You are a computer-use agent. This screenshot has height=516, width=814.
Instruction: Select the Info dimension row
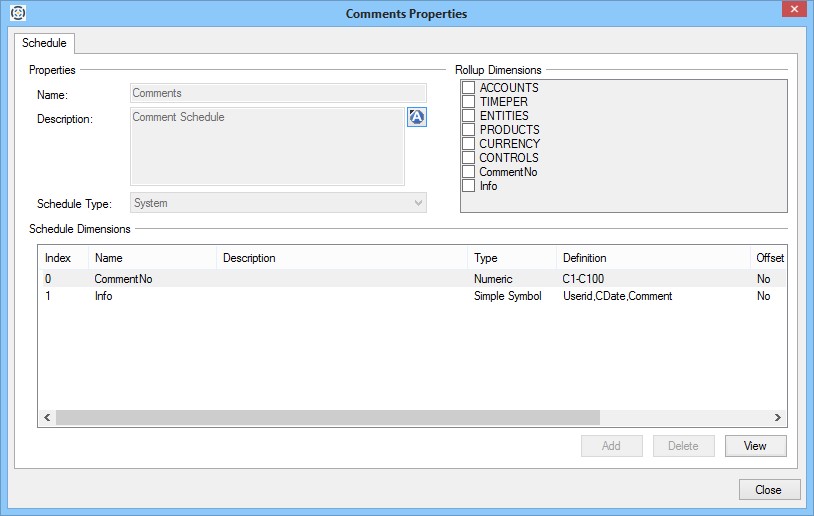pos(103,297)
